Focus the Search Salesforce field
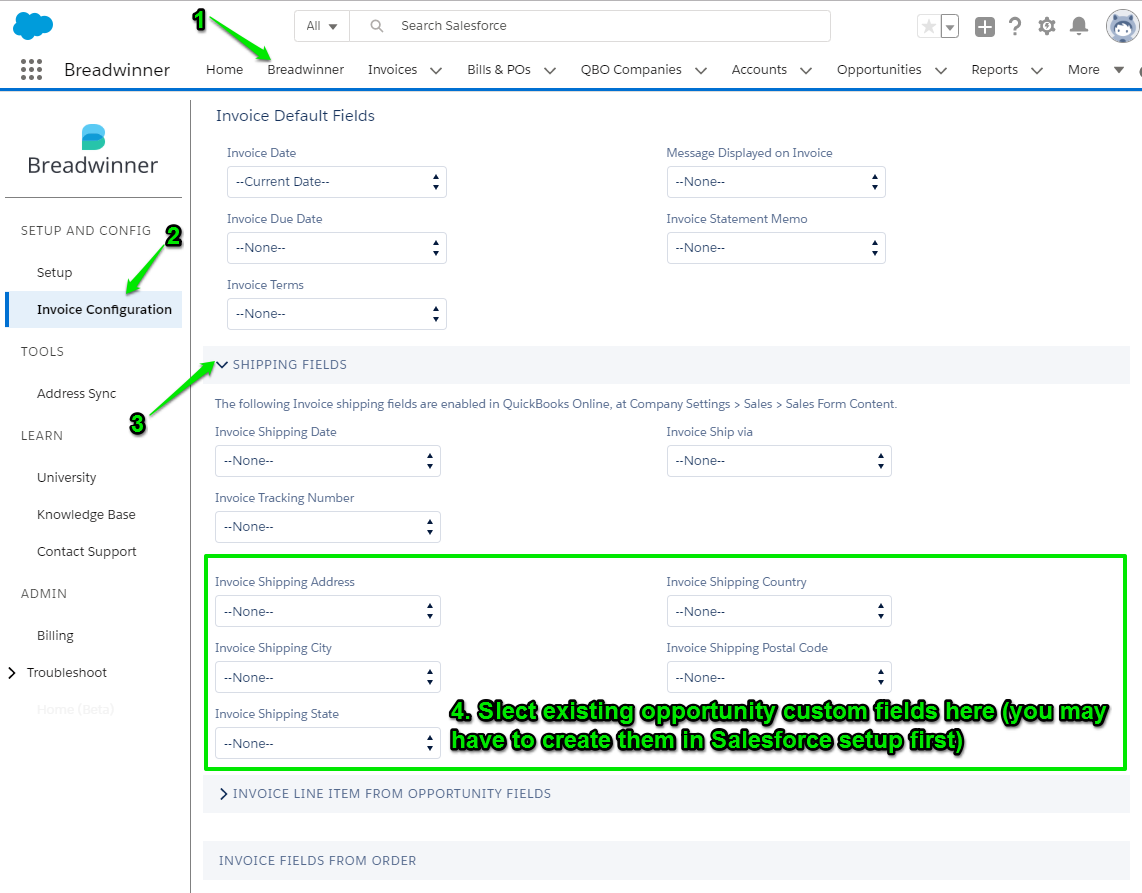This screenshot has width=1142, height=893. (x=590, y=26)
